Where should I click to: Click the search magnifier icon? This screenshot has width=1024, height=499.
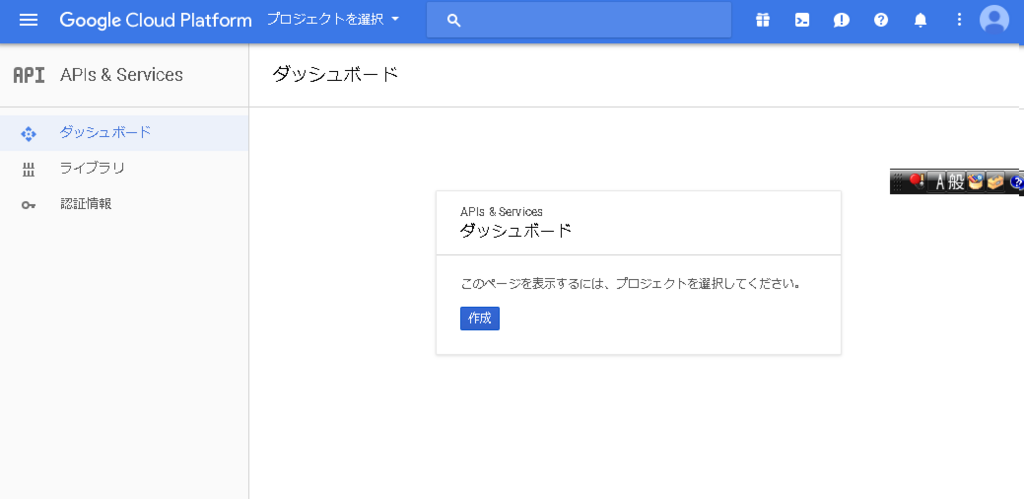(x=454, y=20)
